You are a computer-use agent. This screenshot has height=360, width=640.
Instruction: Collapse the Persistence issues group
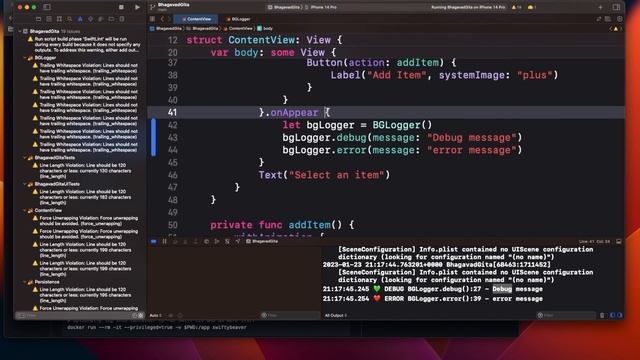(24, 282)
